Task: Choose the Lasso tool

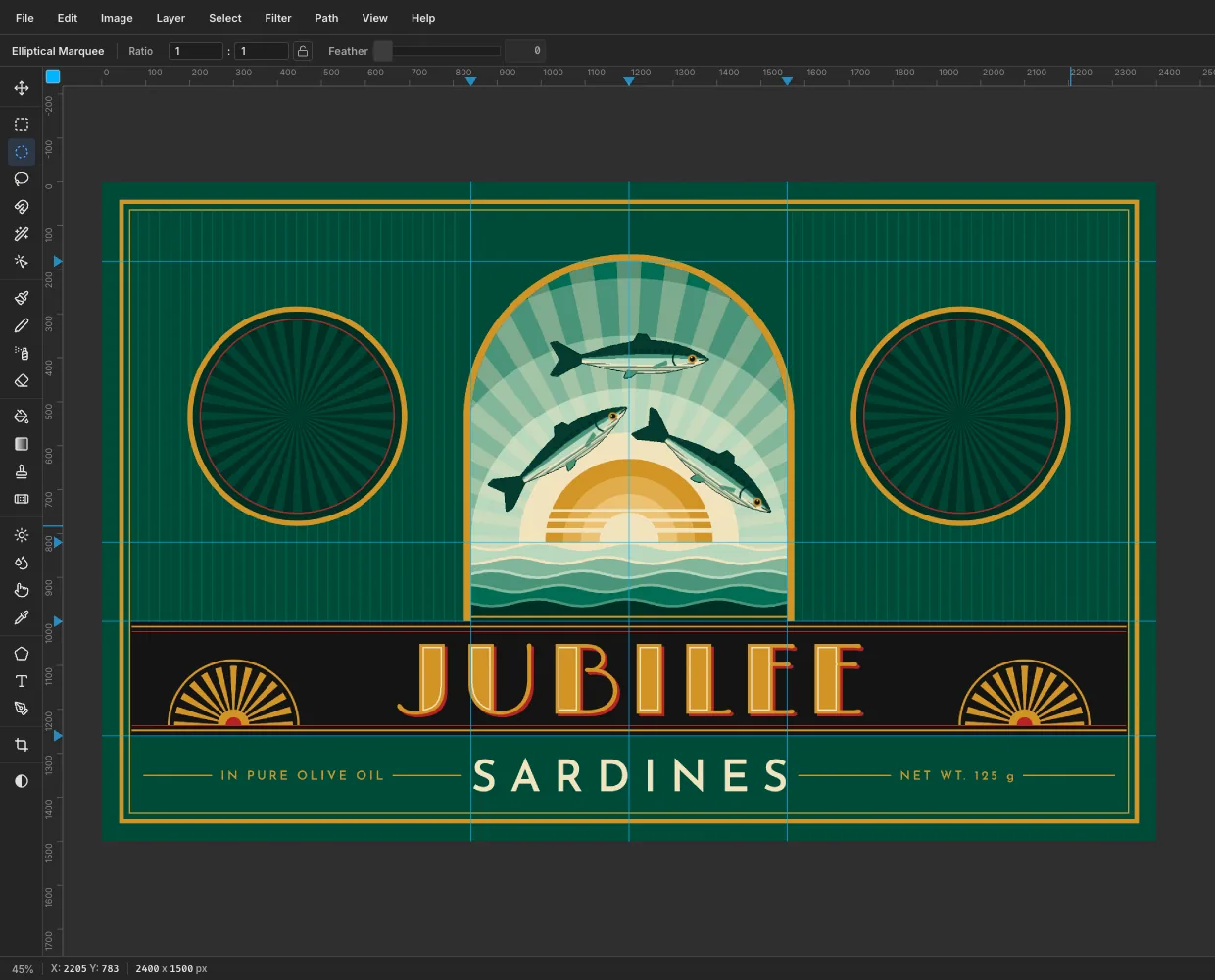Action: pos(22,179)
